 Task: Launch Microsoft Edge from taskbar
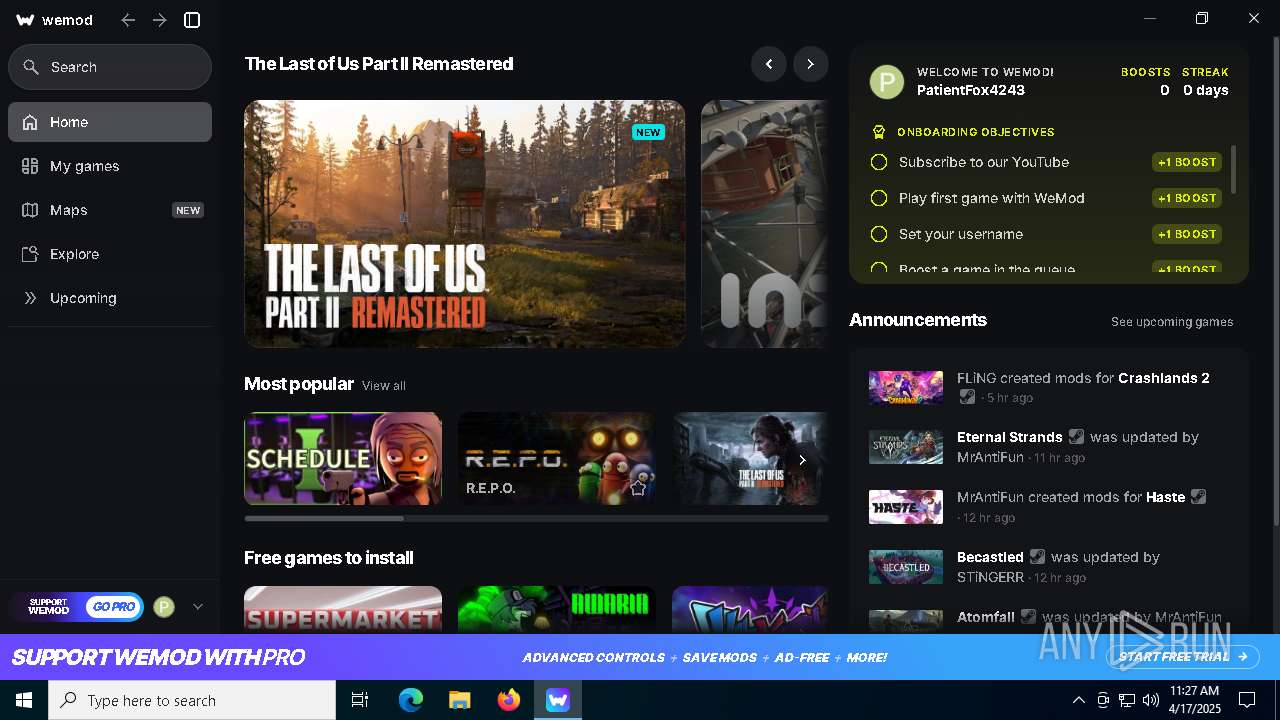411,700
